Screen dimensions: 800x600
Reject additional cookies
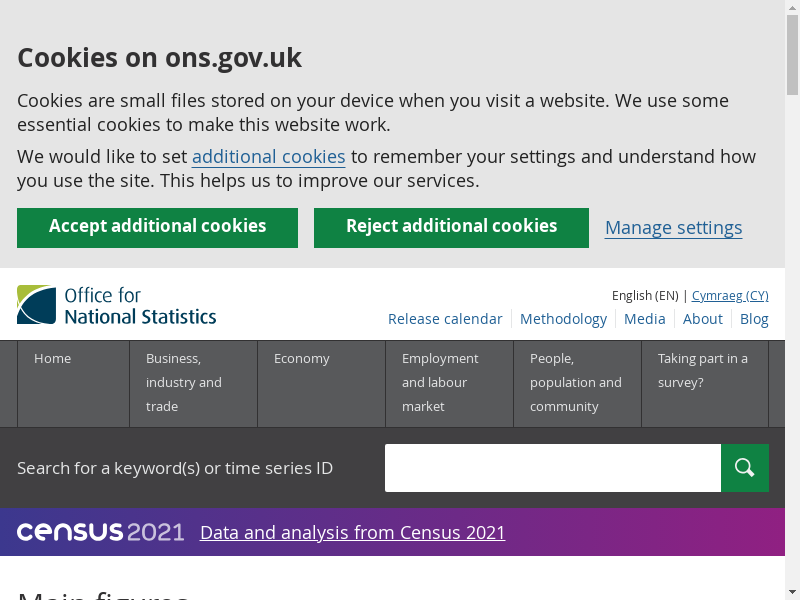click(x=451, y=227)
